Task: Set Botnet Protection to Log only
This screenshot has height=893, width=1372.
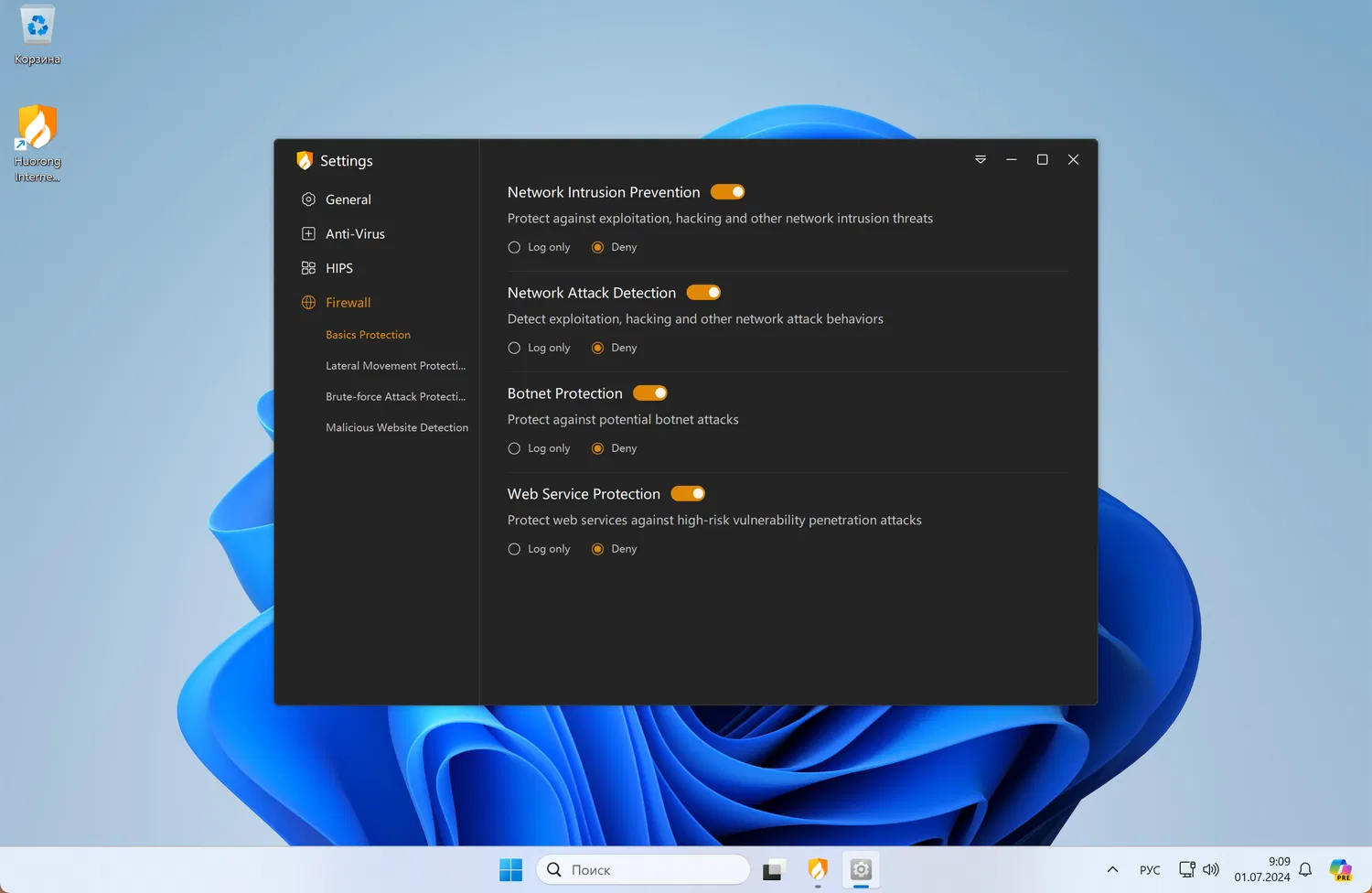Action: tap(539, 448)
